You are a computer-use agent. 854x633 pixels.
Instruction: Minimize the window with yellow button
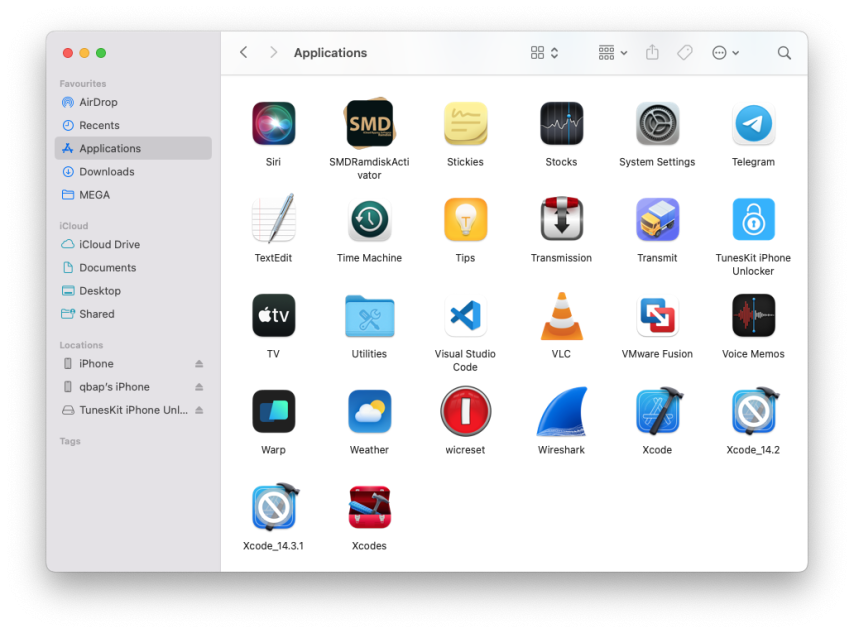pyautogui.click(x=84, y=53)
